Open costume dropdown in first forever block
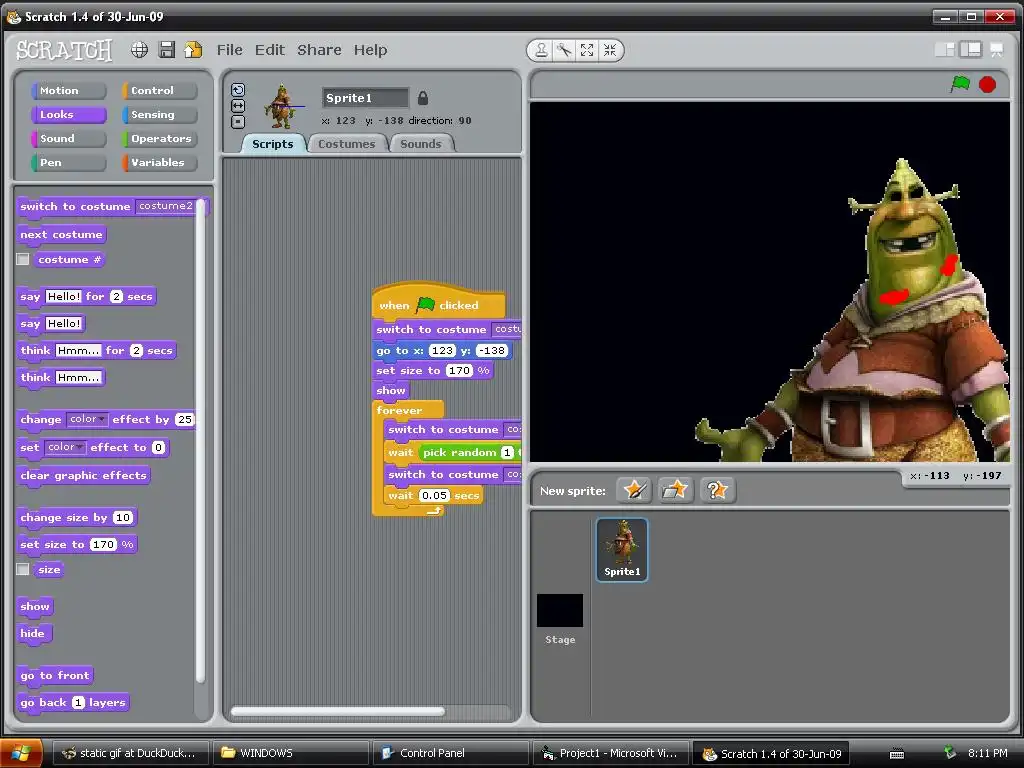1024x768 pixels. click(513, 430)
